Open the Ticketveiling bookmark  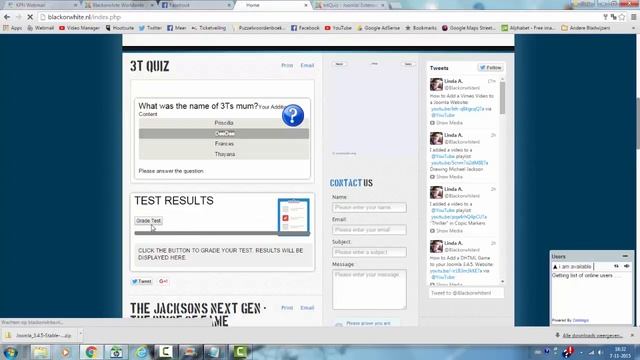(x=209, y=28)
